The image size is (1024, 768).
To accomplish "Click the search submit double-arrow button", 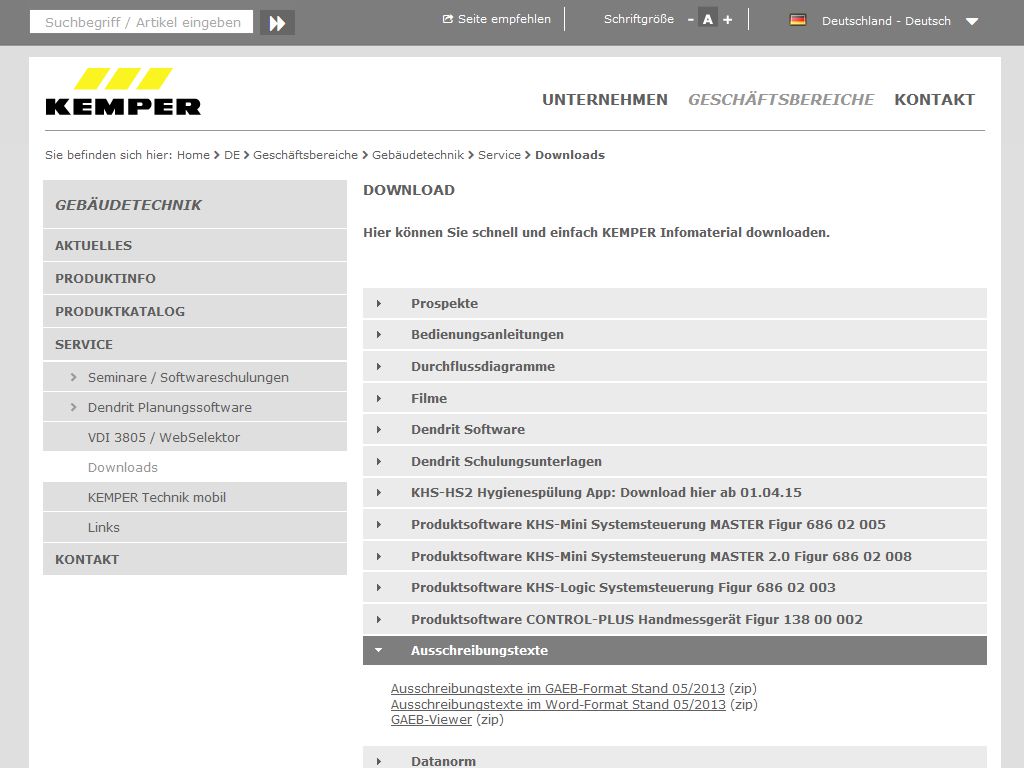I will [278, 23].
